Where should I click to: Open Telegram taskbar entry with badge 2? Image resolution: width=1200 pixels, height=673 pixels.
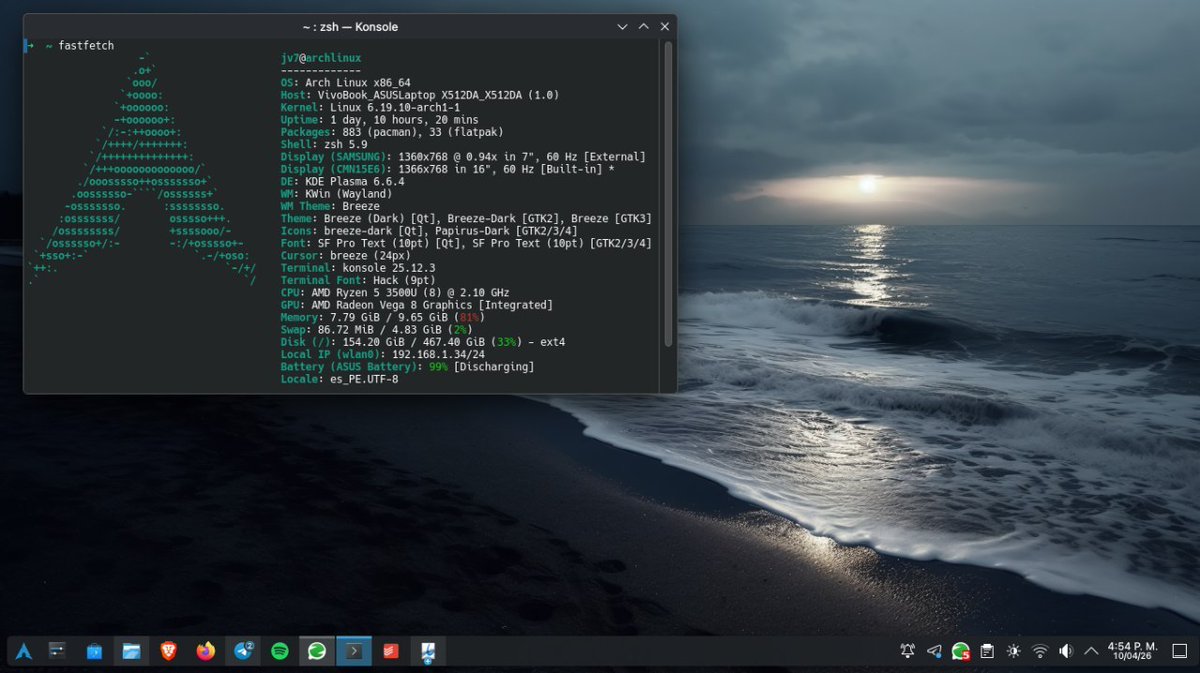(x=242, y=651)
